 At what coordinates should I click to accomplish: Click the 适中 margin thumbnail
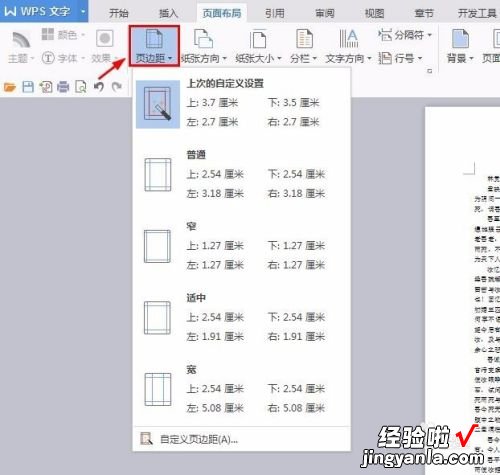tap(157, 318)
